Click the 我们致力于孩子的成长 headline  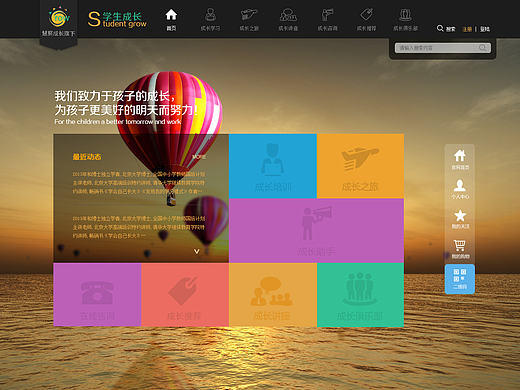tap(114, 96)
